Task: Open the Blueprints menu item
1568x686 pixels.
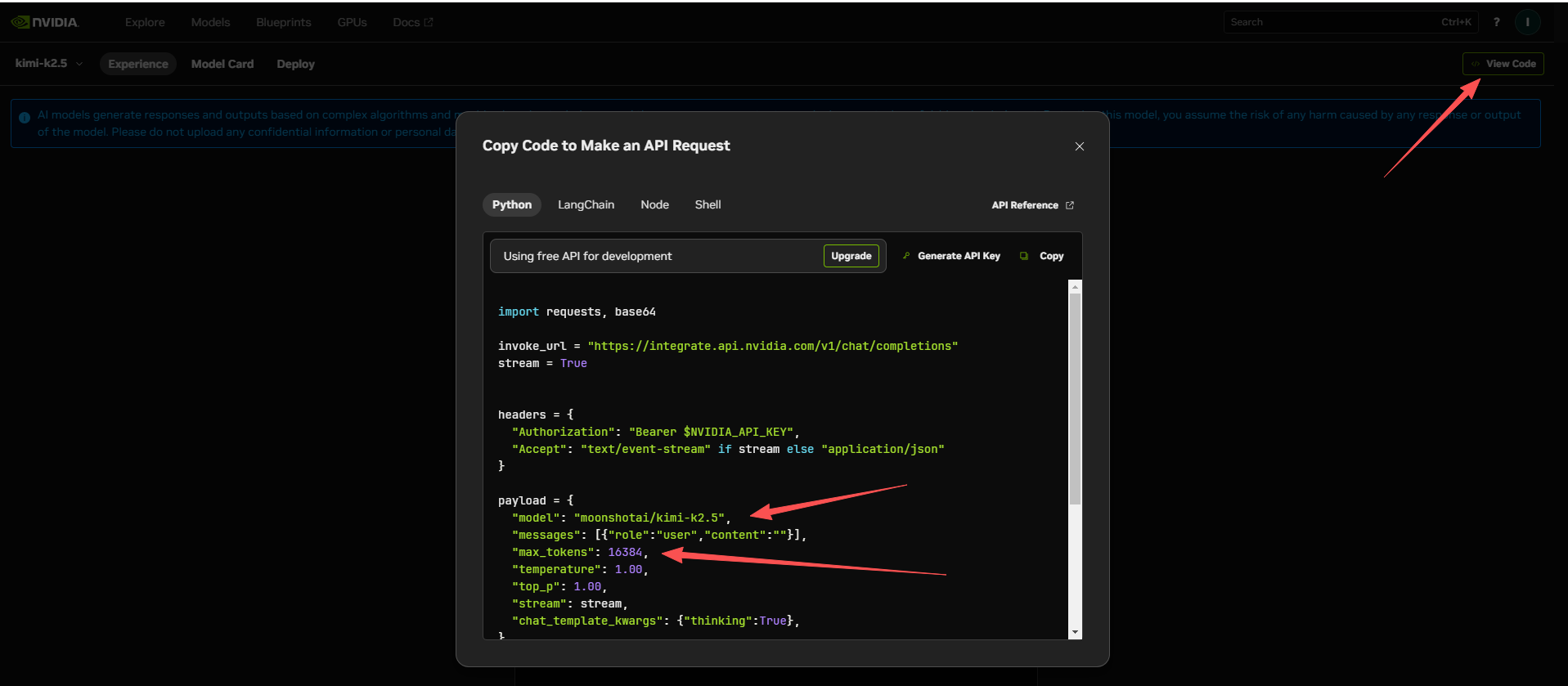Action: tap(283, 22)
